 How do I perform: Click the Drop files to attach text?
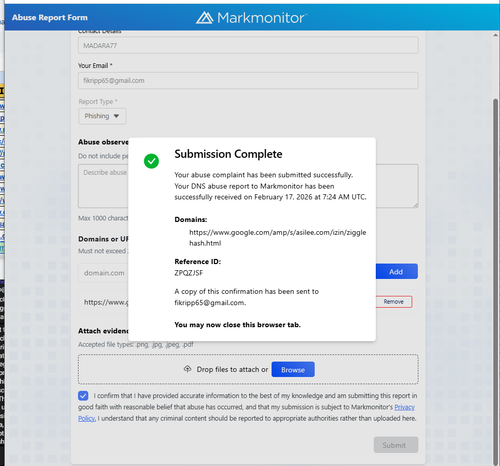(232, 369)
